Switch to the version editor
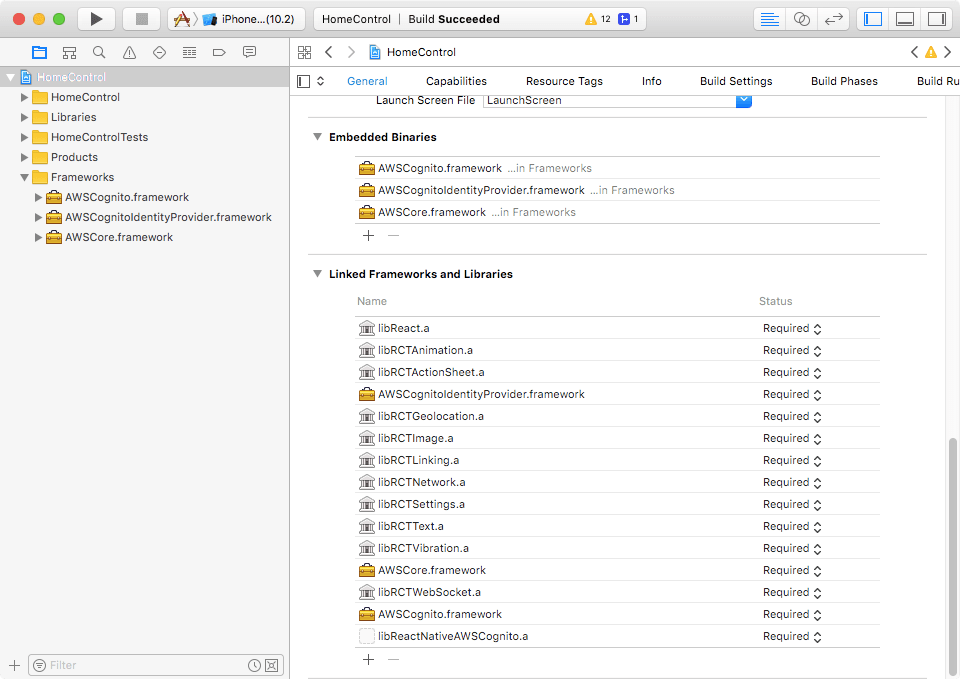This screenshot has width=960, height=679. tap(833, 19)
